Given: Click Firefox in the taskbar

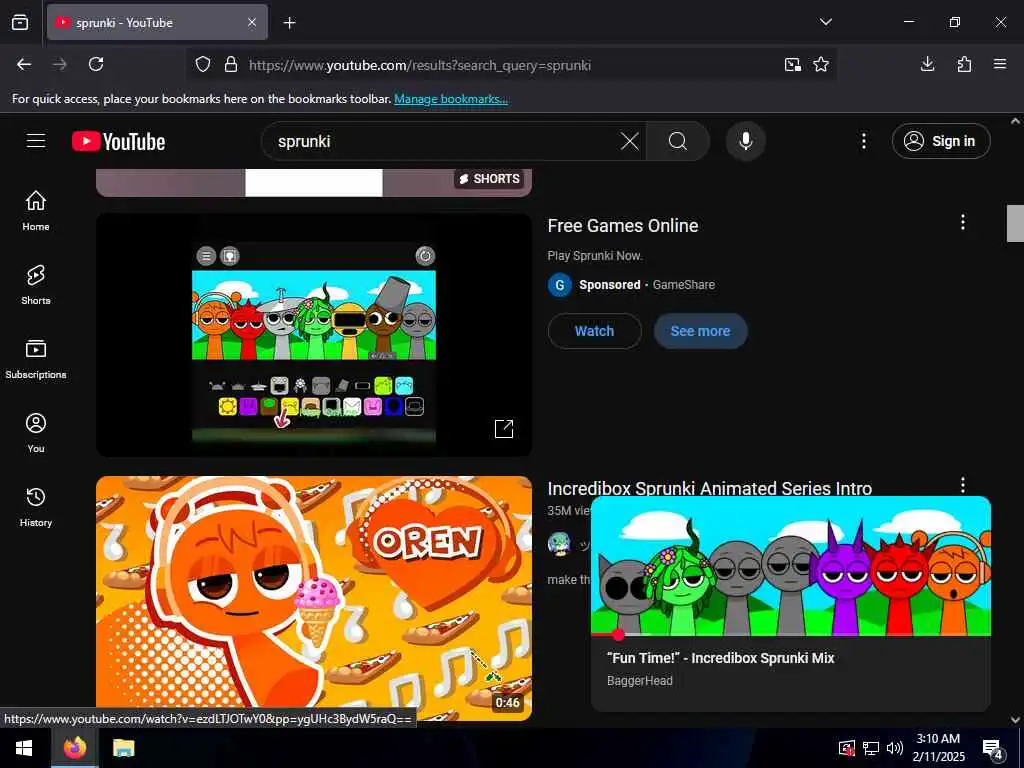Looking at the screenshot, I should point(75,748).
